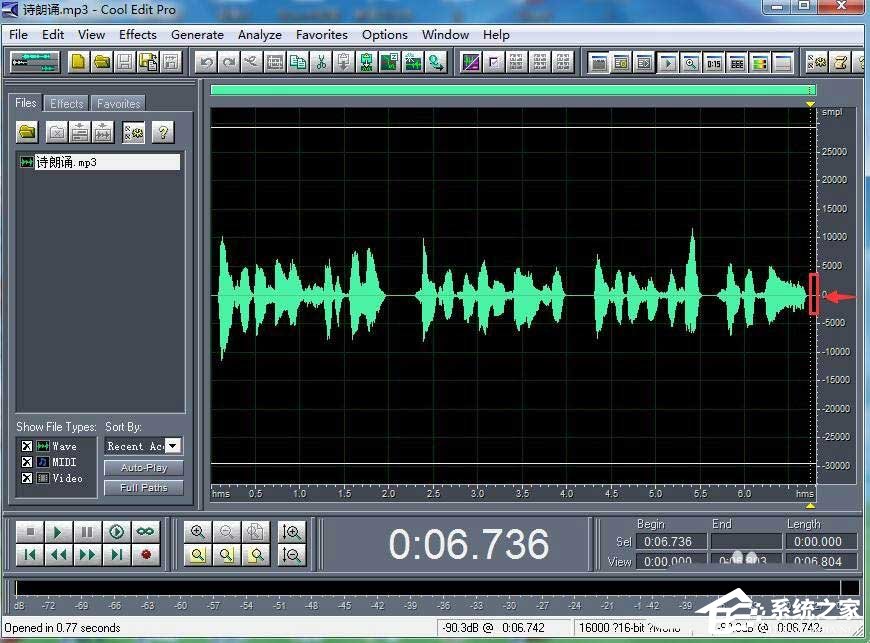Toggle the Video file type checkbox
This screenshot has height=643, width=870.
[26, 478]
